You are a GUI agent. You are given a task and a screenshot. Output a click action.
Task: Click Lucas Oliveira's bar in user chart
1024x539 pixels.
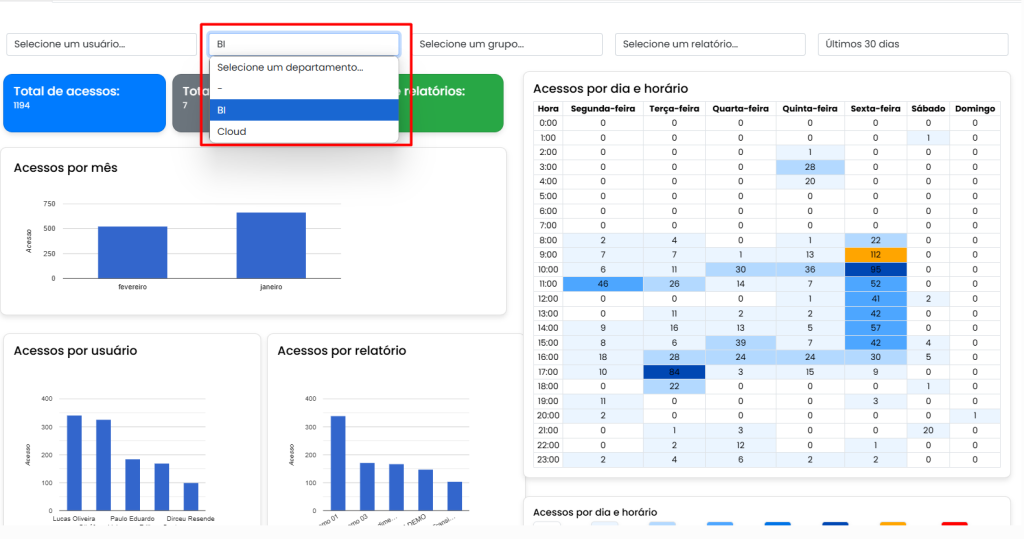(74, 463)
